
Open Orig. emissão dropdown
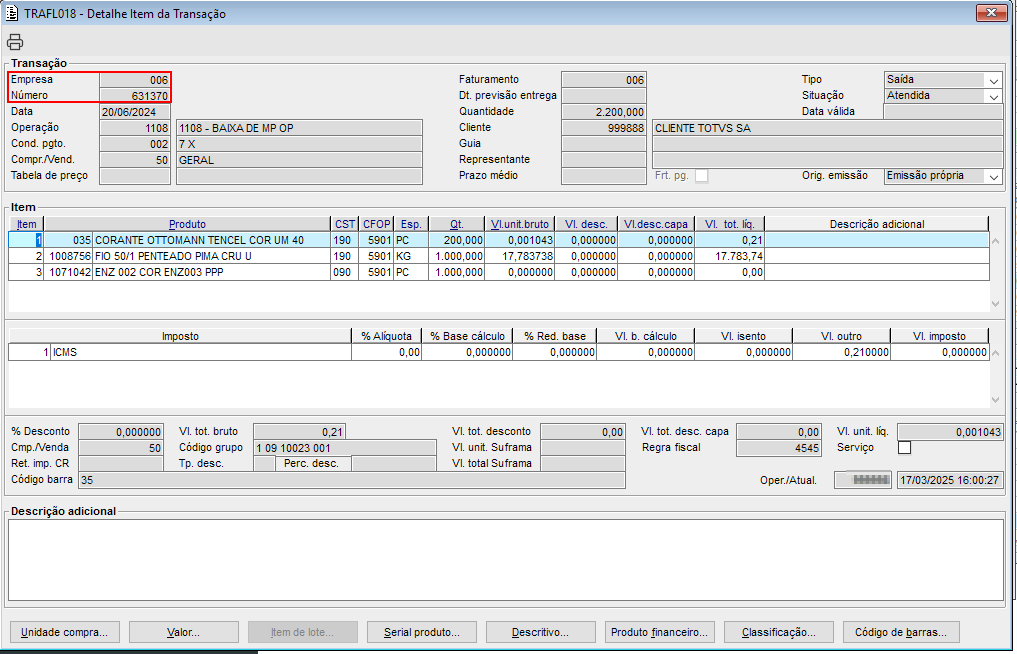coord(993,176)
